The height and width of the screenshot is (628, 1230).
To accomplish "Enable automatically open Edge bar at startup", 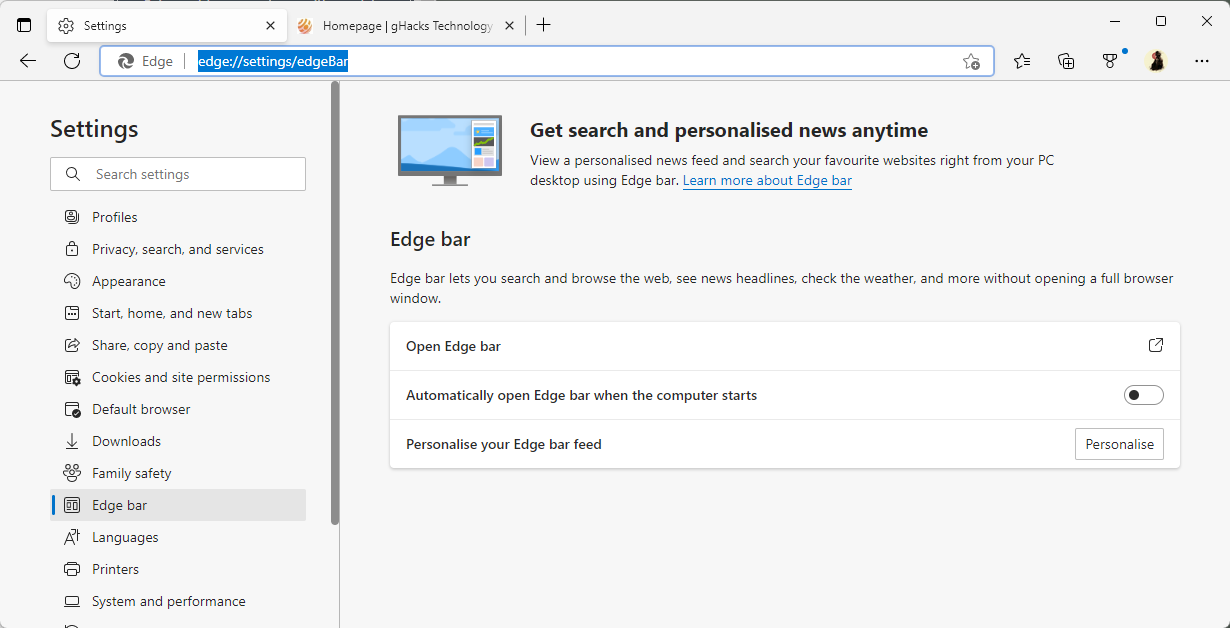I will 1143,395.
